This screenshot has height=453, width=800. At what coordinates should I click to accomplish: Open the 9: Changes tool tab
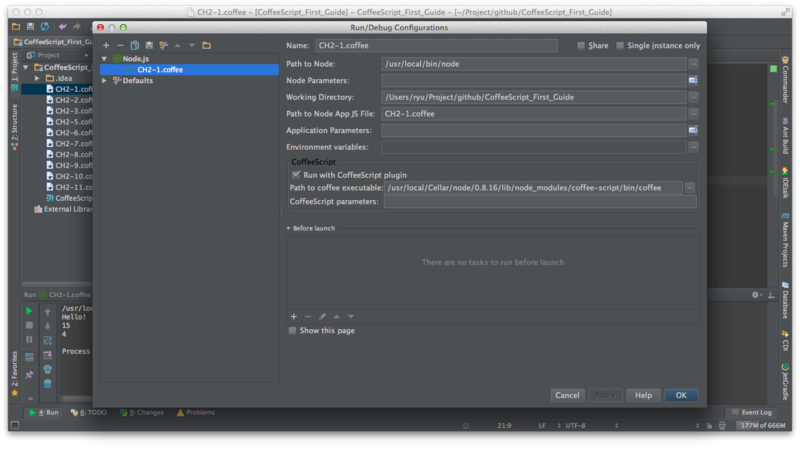tap(142, 412)
